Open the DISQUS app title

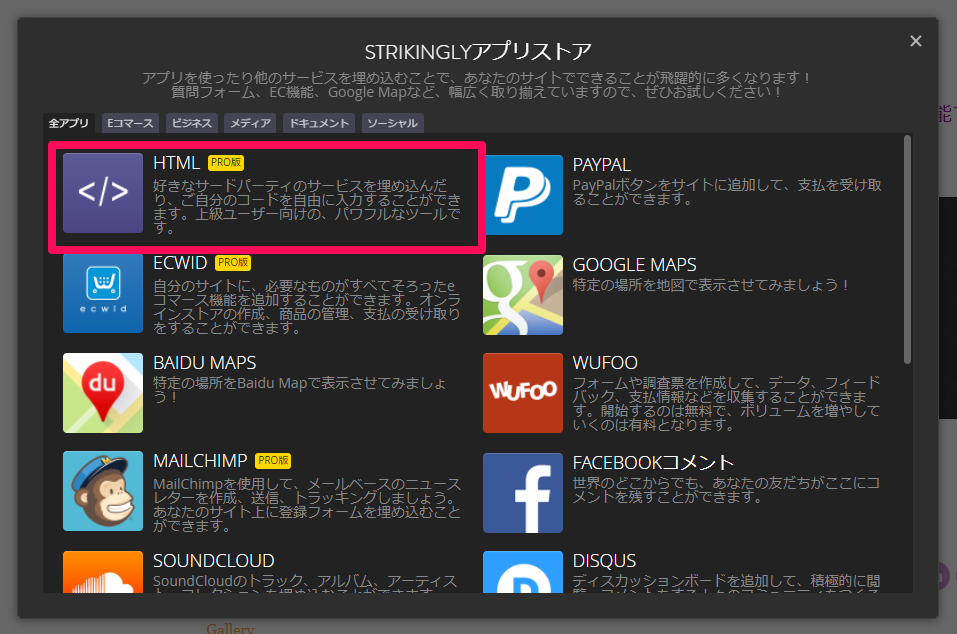(604, 561)
